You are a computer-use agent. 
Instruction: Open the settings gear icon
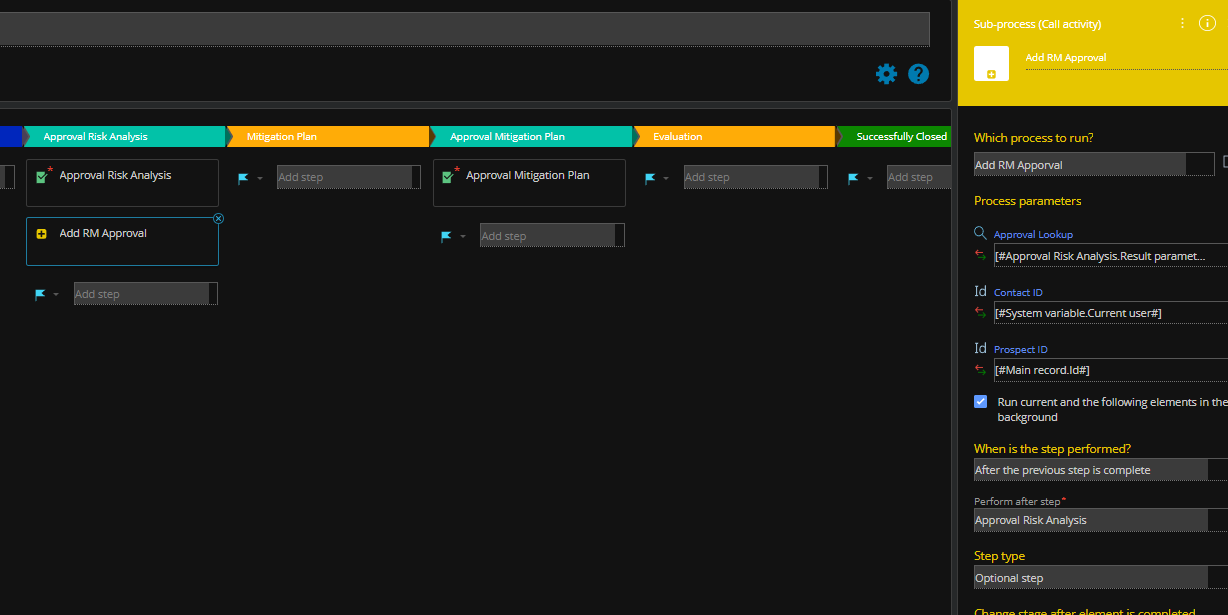(x=886, y=74)
